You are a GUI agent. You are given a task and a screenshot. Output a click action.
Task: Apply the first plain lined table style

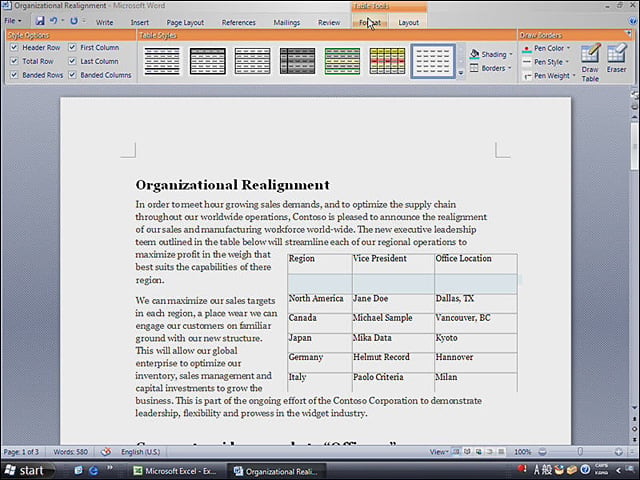click(x=162, y=61)
